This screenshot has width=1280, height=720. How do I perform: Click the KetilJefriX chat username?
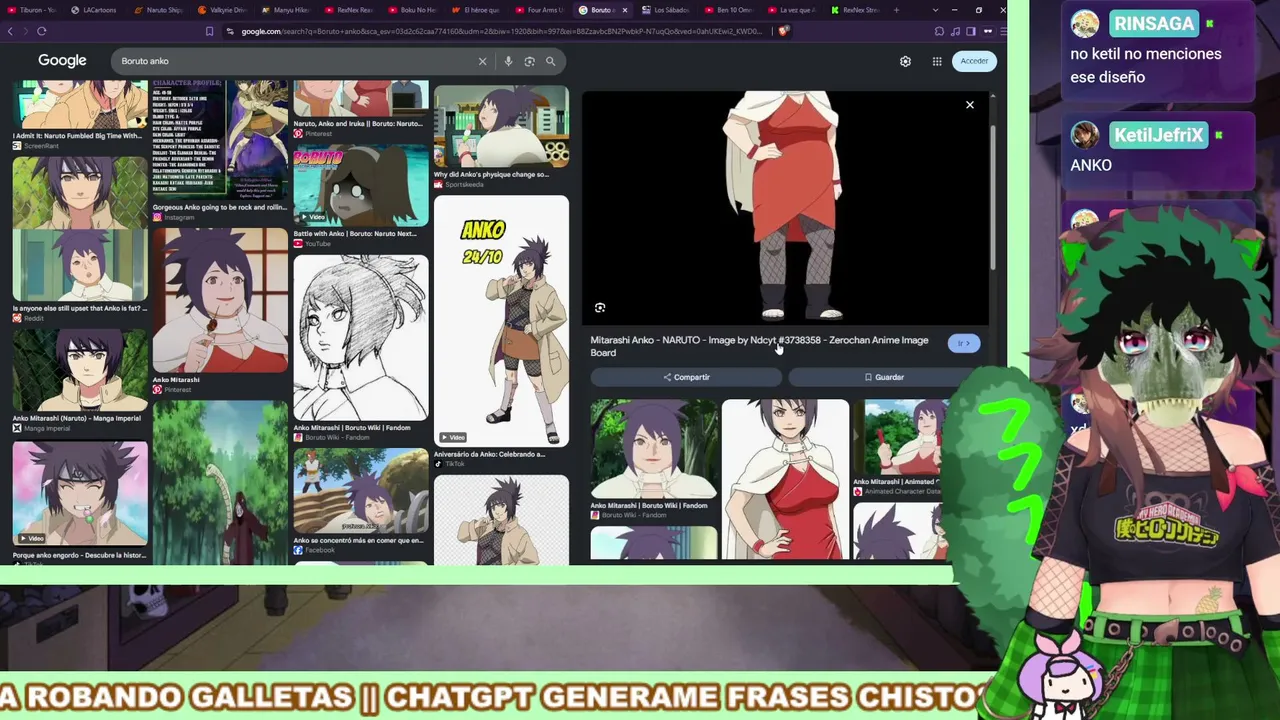[x=1158, y=135]
